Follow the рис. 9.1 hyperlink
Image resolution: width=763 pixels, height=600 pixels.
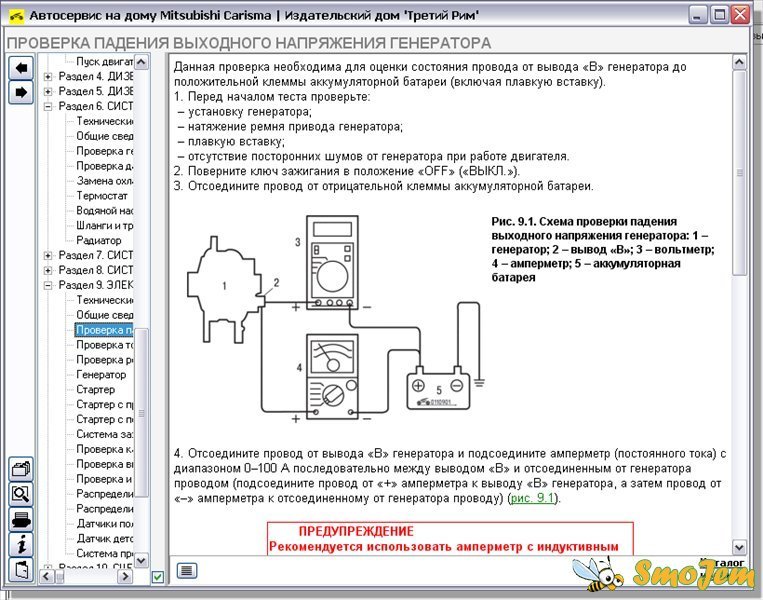534,498
